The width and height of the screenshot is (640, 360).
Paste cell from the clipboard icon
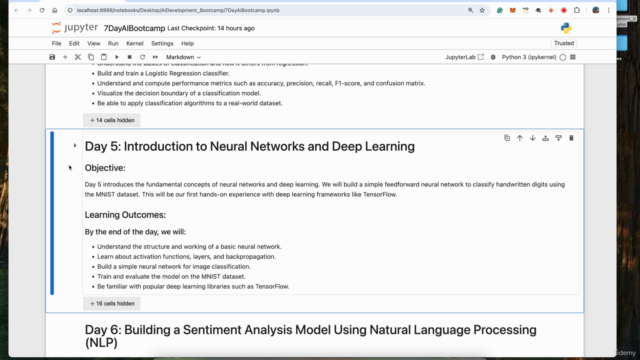tap(104, 57)
